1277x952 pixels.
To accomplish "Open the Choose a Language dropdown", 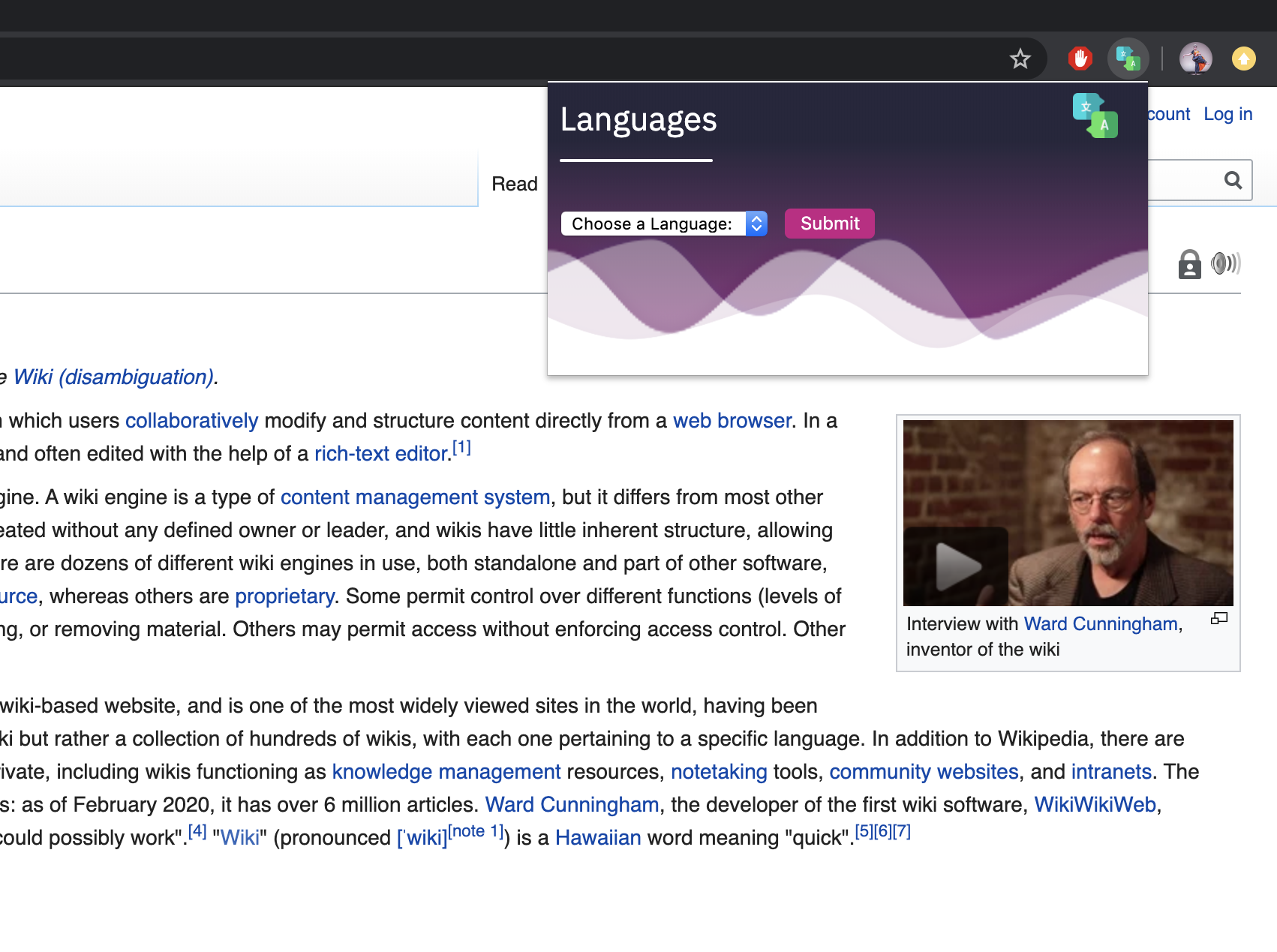I will tap(664, 224).
